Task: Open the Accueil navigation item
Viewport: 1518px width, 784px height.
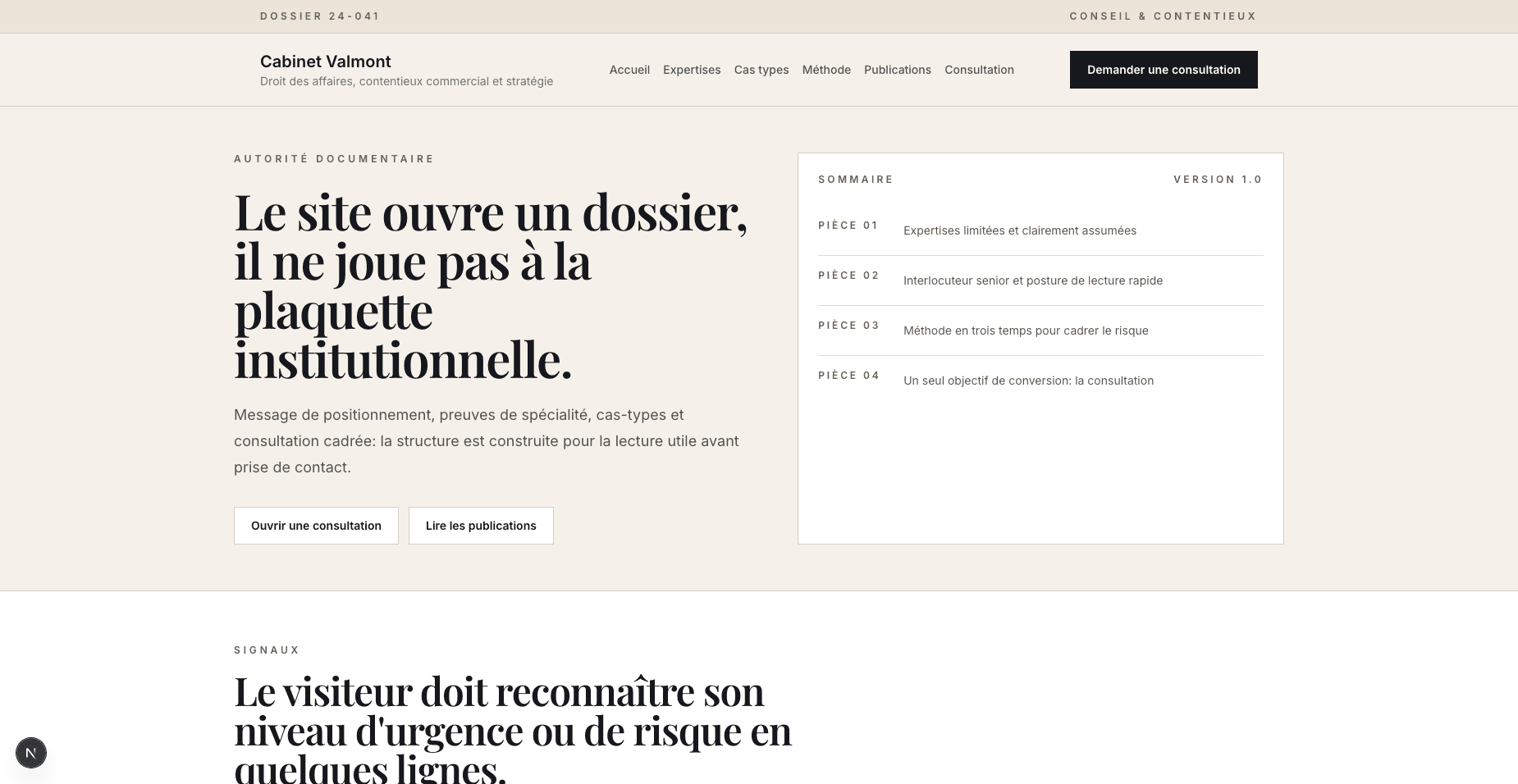Action: (629, 70)
